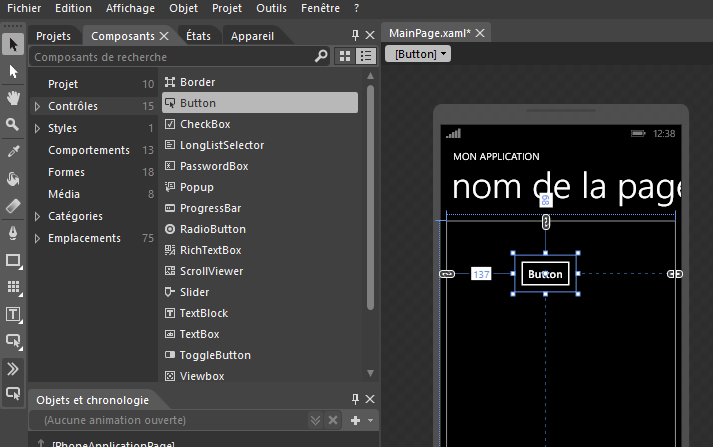Select the Eyedropper tool
Viewport: 713px width, 447px height.
[13, 151]
